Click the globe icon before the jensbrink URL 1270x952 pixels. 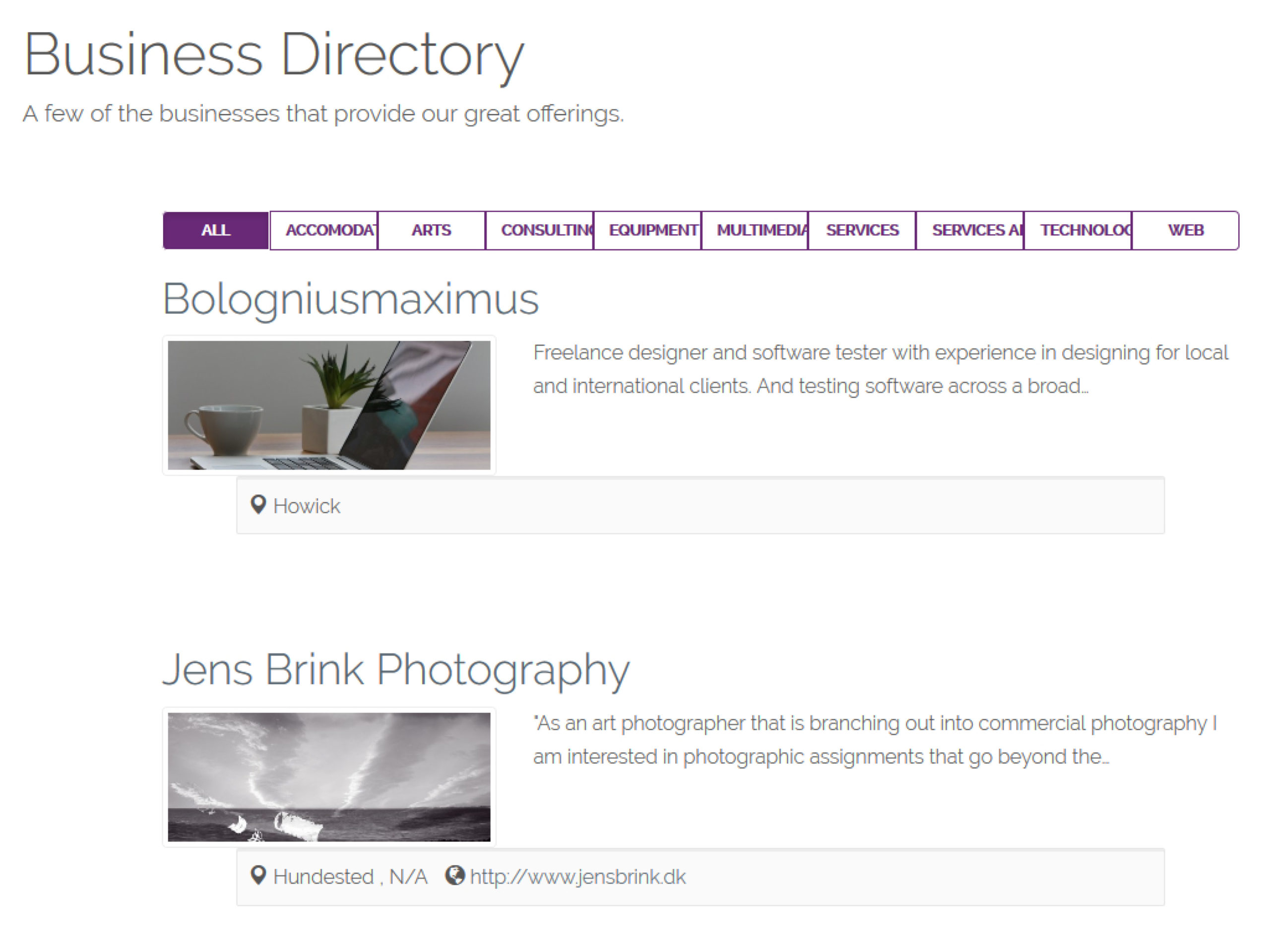[x=455, y=876]
